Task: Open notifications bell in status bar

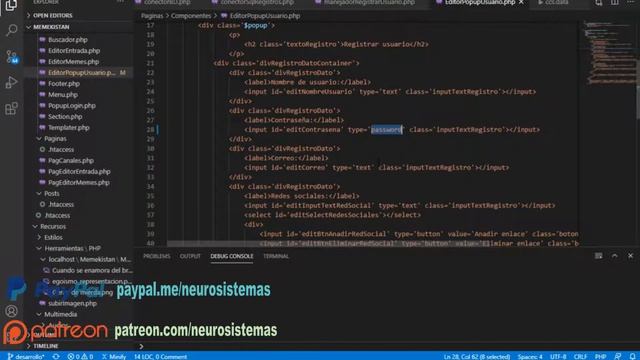Action: coord(632,356)
